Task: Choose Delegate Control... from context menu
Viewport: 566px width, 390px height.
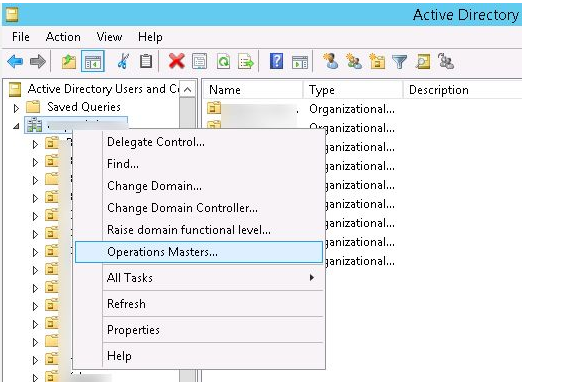Action: (199, 142)
